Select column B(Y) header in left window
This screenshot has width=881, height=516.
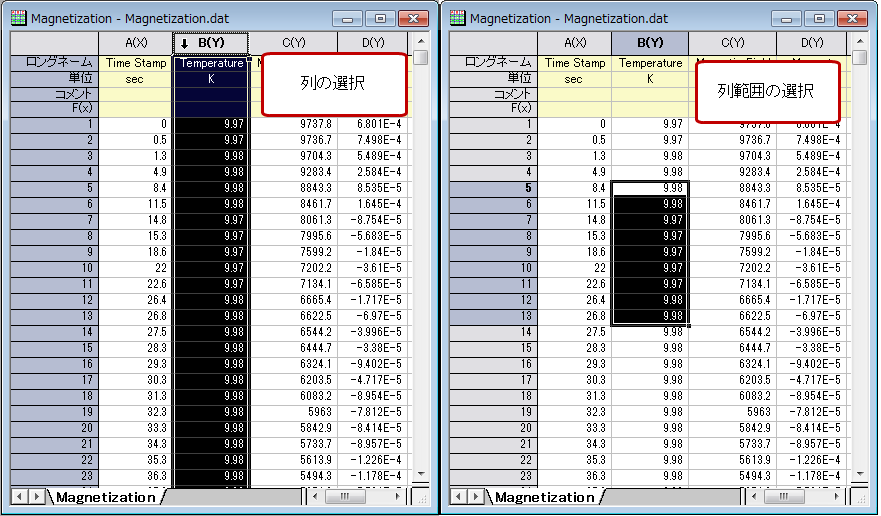pos(211,43)
